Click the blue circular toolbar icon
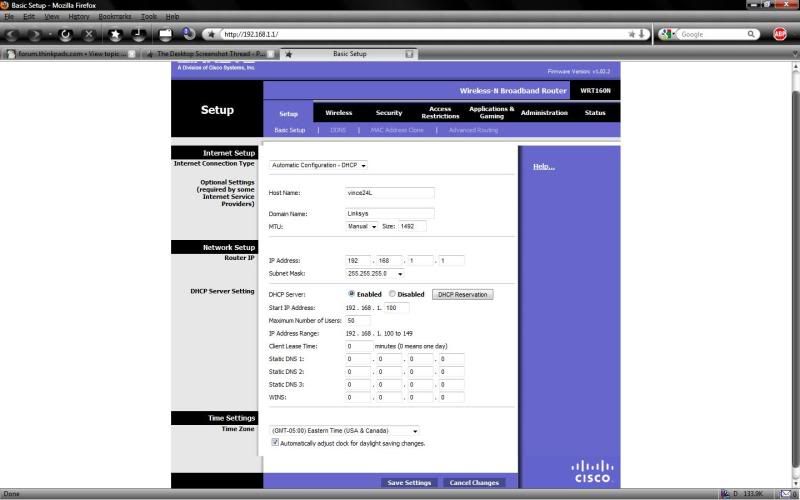 [x=189, y=34]
